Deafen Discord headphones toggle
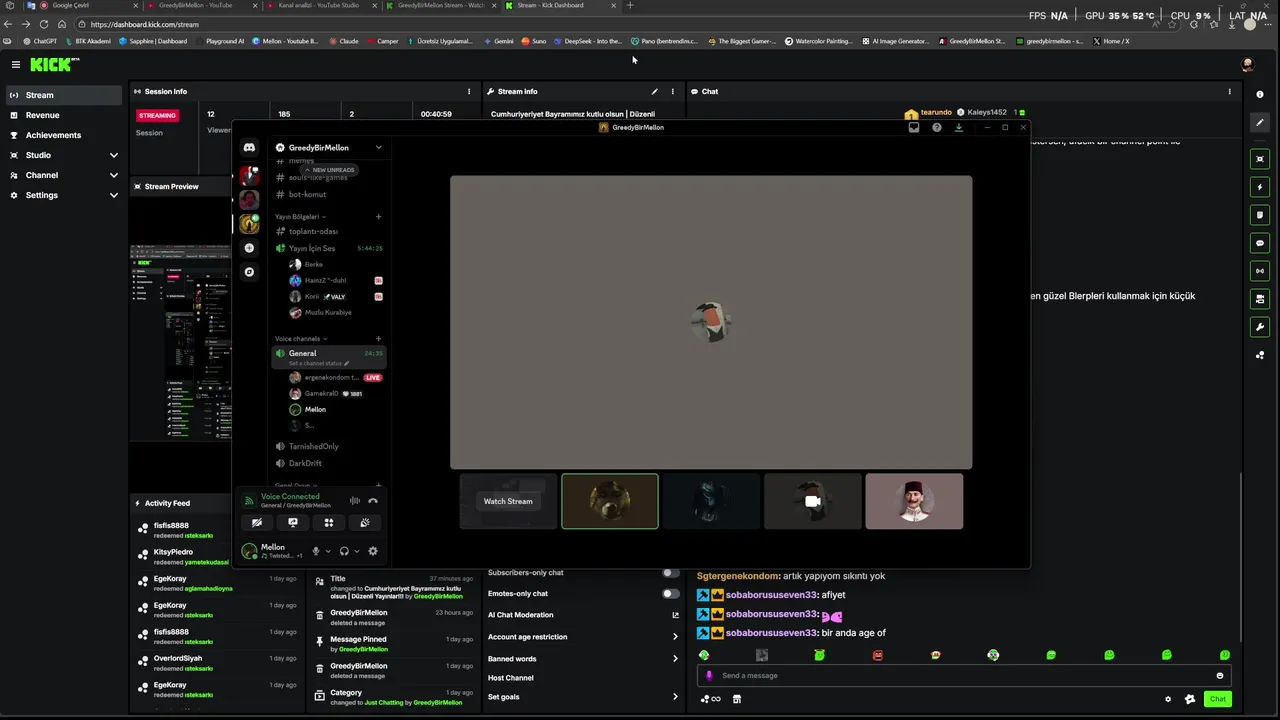The image size is (1280, 720). [344, 551]
